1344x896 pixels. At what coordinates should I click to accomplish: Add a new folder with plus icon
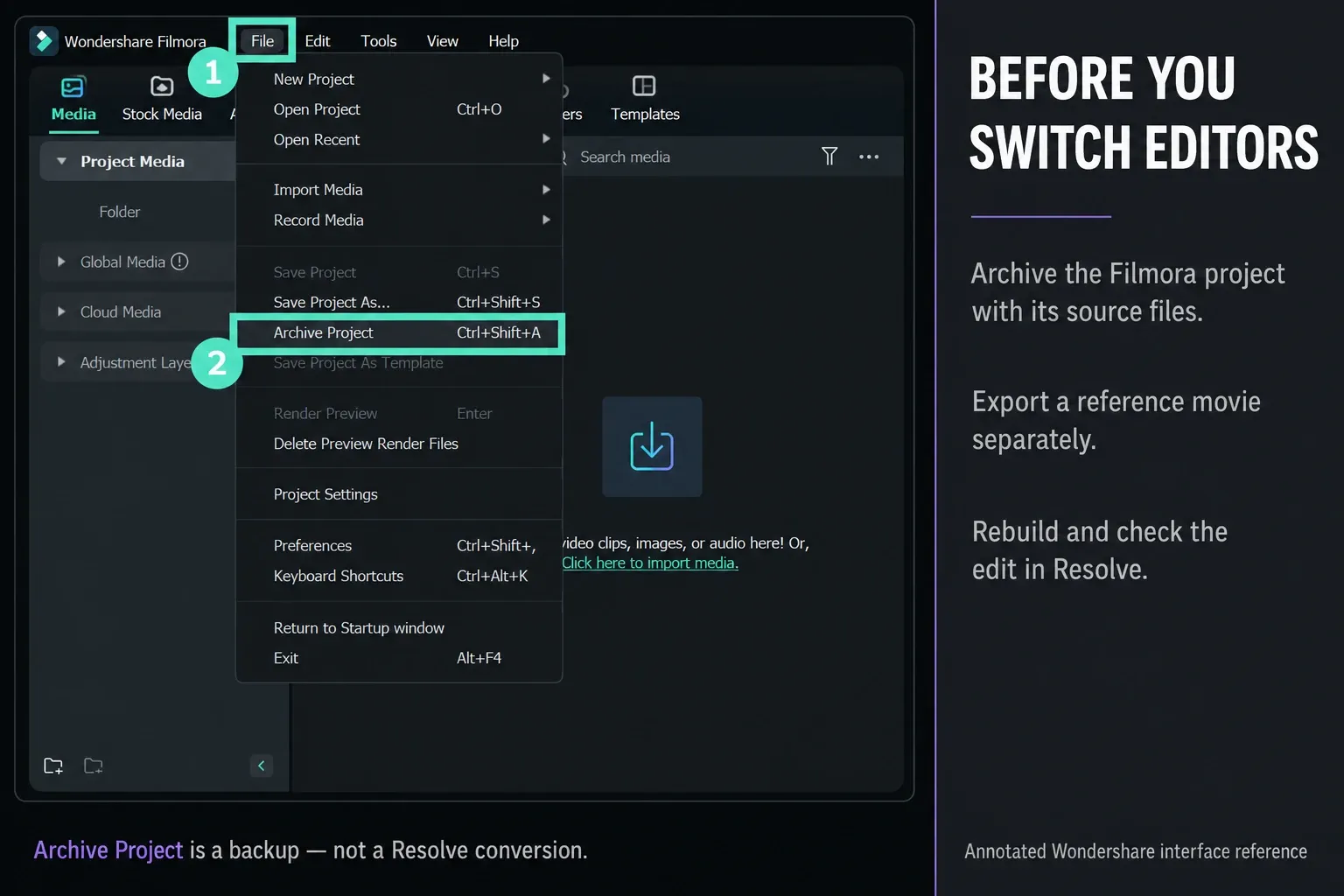click(53, 766)
